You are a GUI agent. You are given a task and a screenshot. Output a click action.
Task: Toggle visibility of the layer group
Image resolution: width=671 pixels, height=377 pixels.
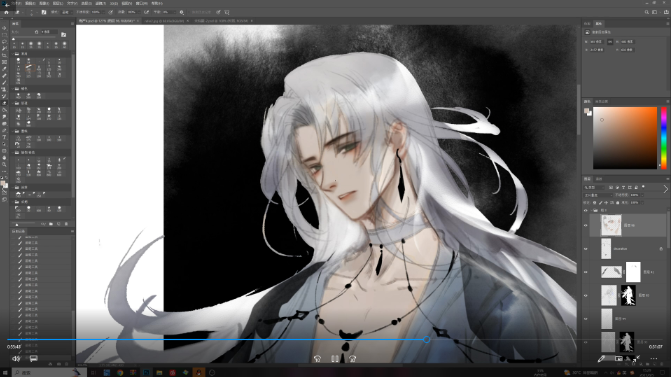pyautogui.click(x=586, y=211)
